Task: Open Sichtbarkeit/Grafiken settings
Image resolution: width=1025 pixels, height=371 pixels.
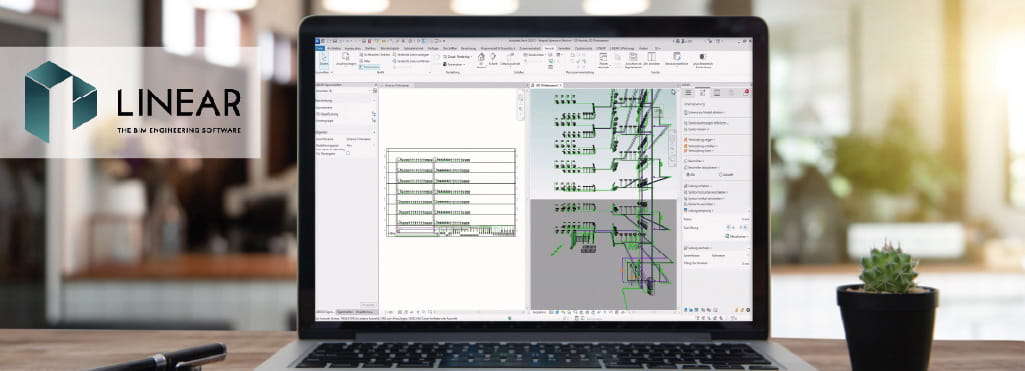Action: 375,54
